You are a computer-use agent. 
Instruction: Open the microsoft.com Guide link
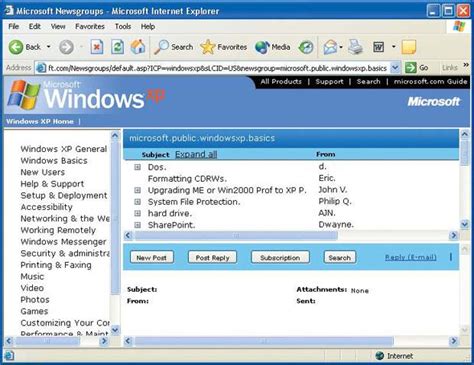430,81
